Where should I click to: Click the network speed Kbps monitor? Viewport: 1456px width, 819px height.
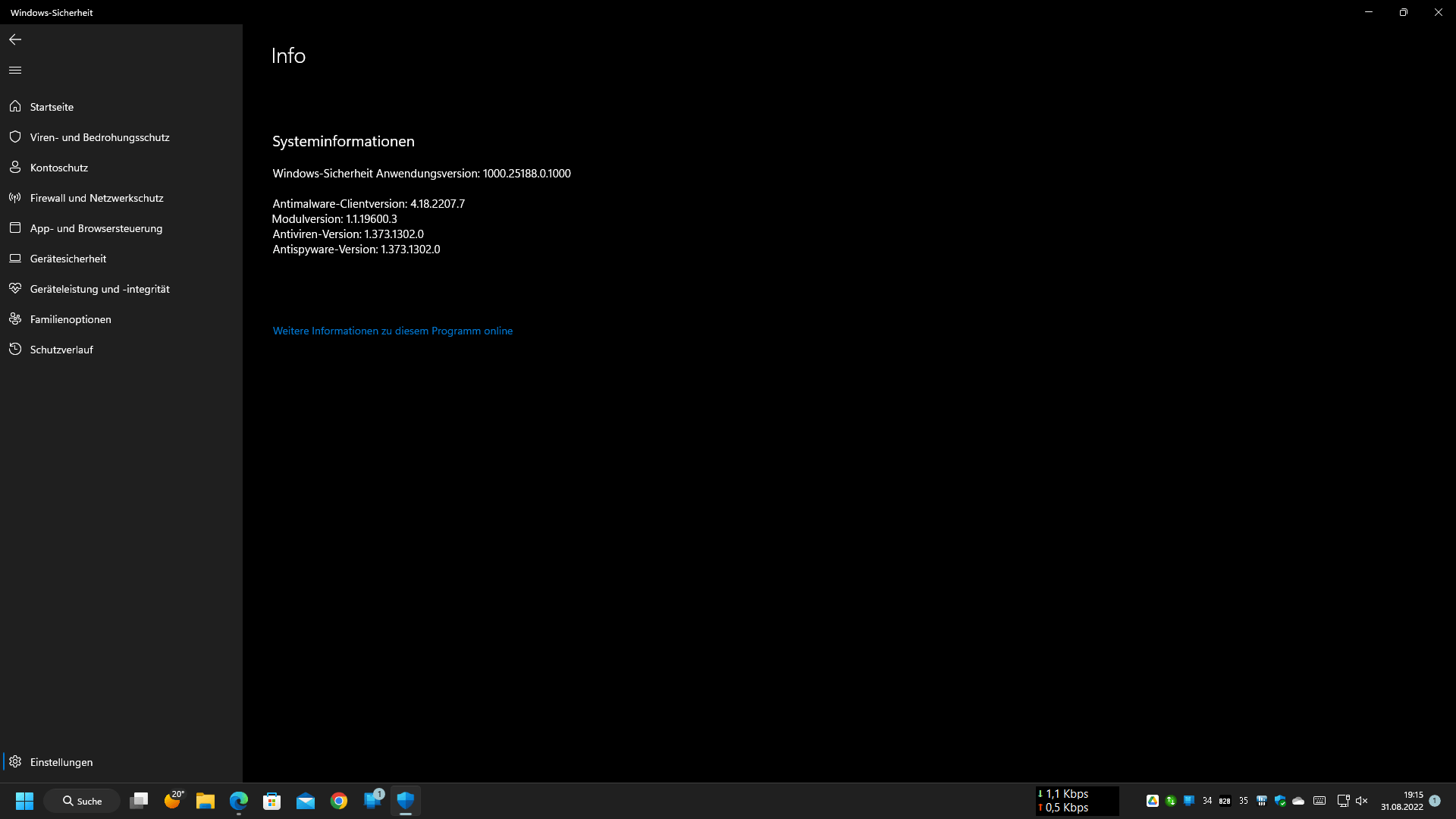(1077, 801)
